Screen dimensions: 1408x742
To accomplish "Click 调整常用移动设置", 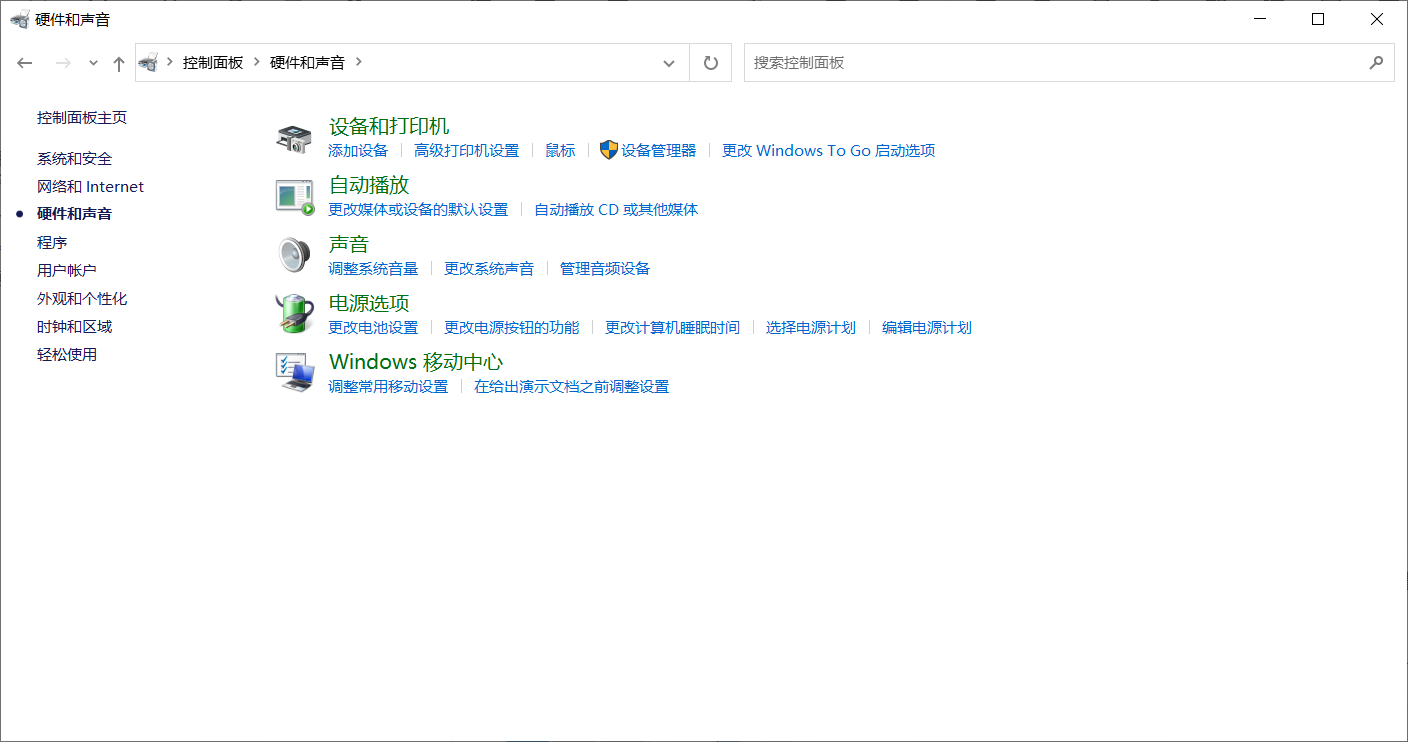I will (388, 387).
